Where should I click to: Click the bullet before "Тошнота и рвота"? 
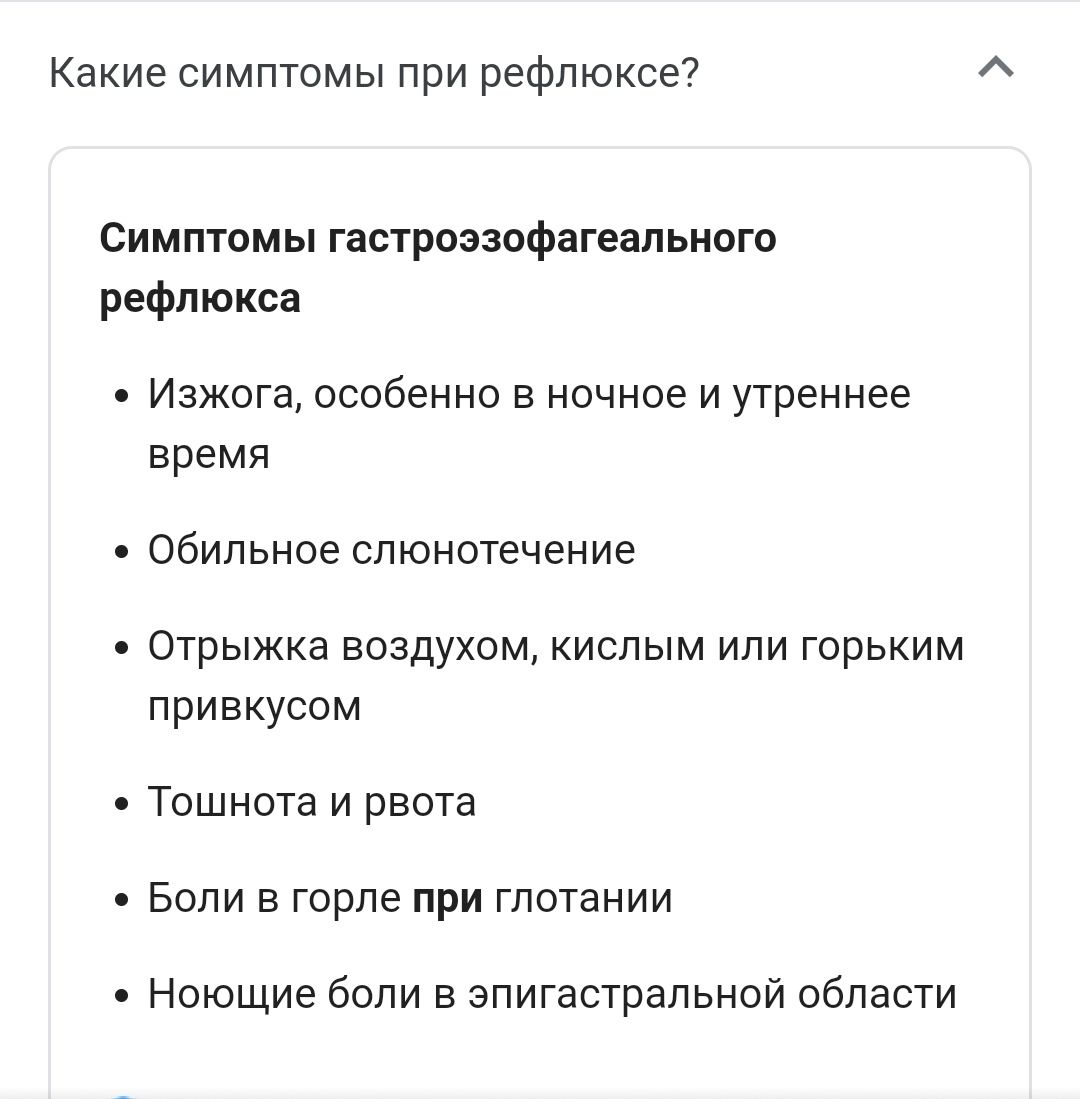click(122, 803)
